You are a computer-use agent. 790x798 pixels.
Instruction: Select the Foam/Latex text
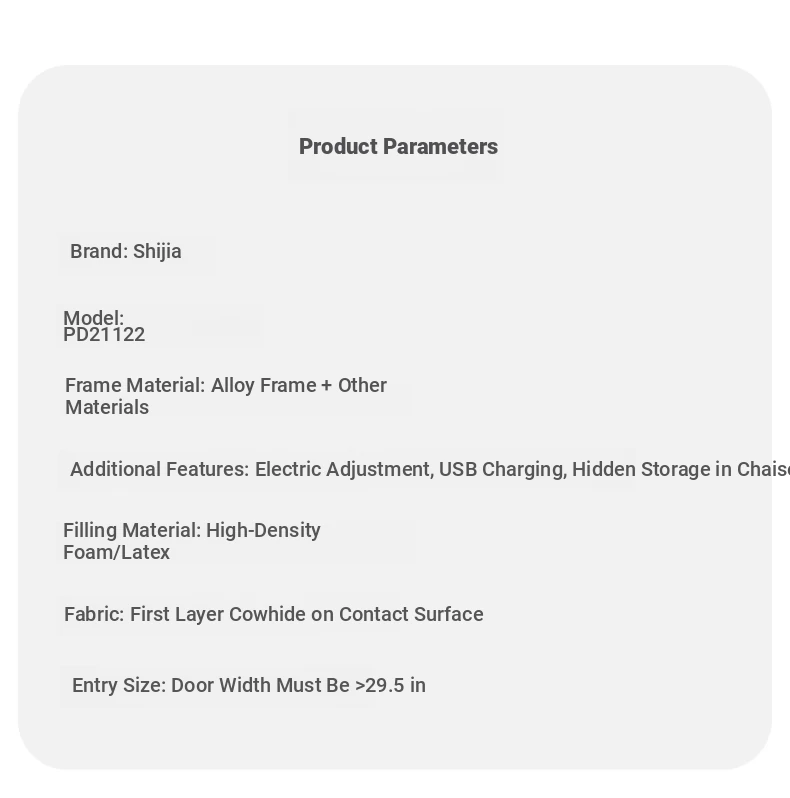click(x=117, y=553)
